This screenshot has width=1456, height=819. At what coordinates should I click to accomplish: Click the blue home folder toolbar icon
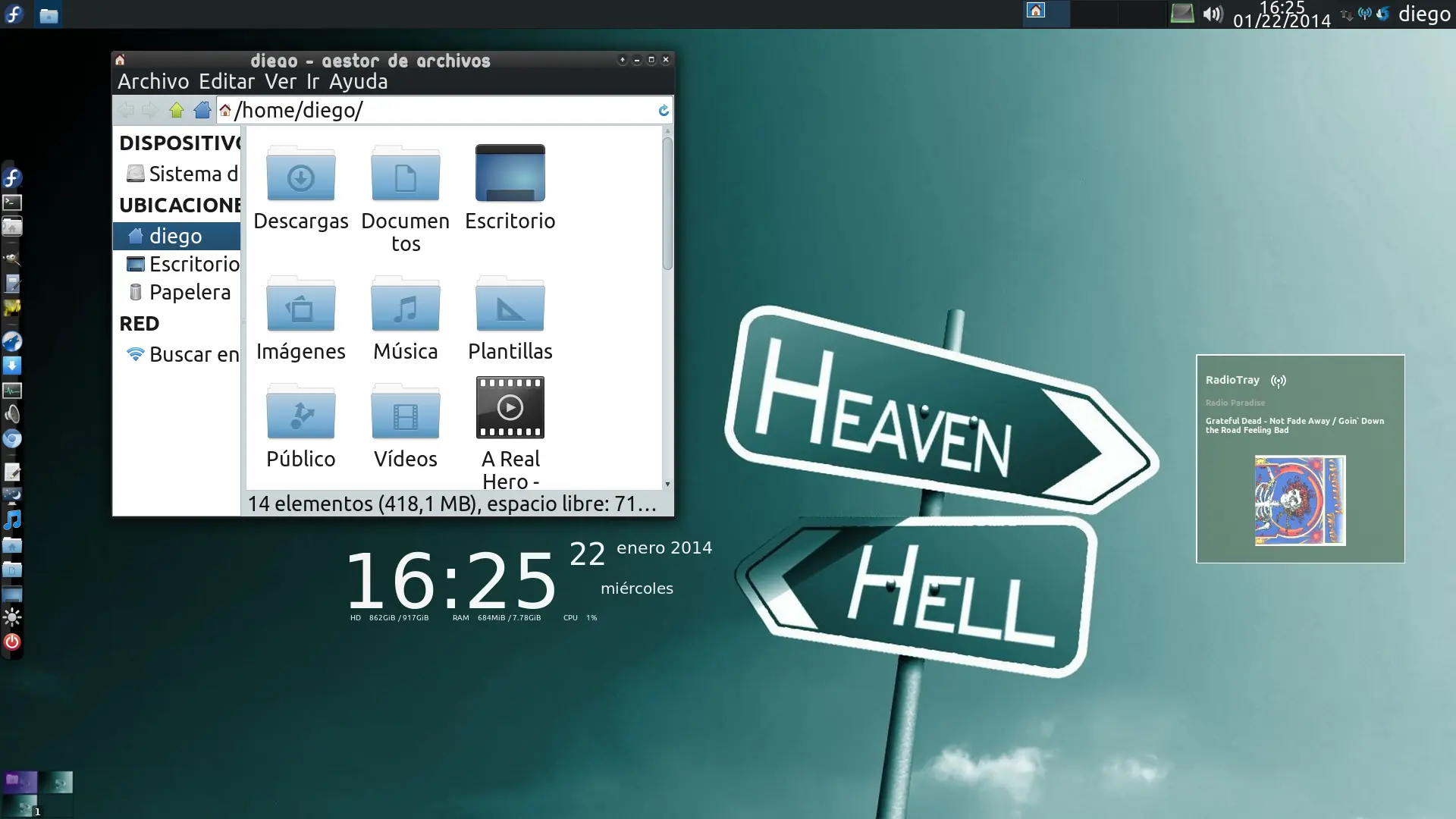[x=202, y=111]
